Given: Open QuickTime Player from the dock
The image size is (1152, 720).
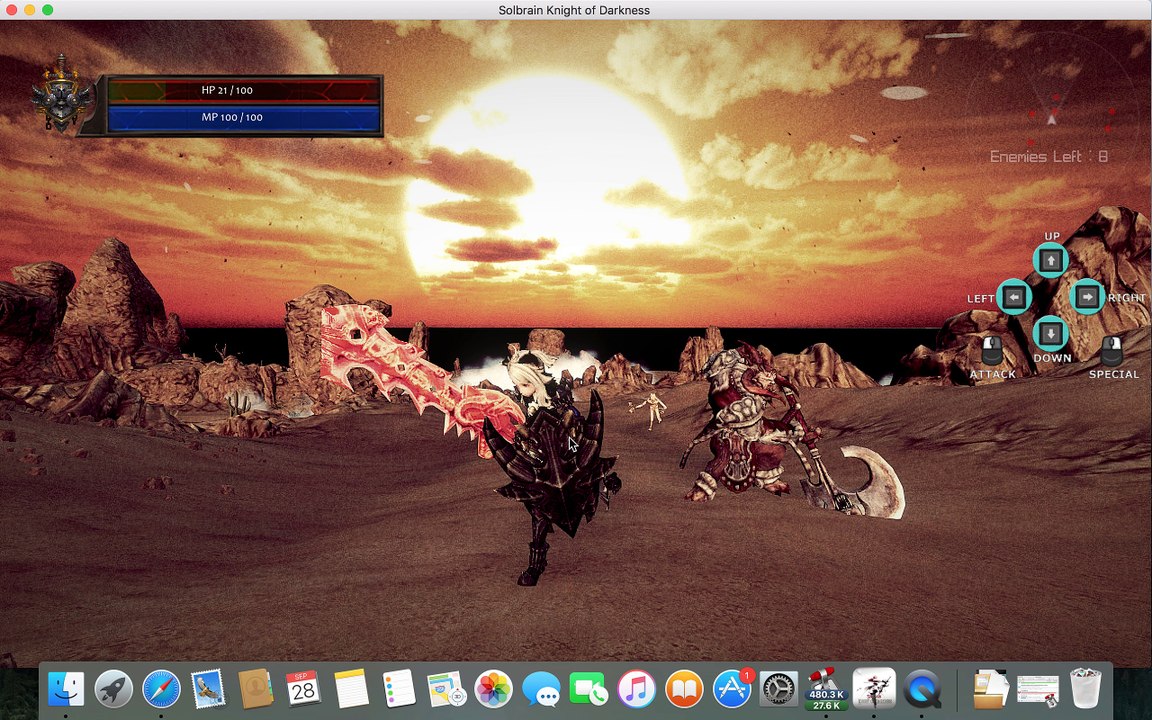Looking at the screenshot, I should pos(921,689).
